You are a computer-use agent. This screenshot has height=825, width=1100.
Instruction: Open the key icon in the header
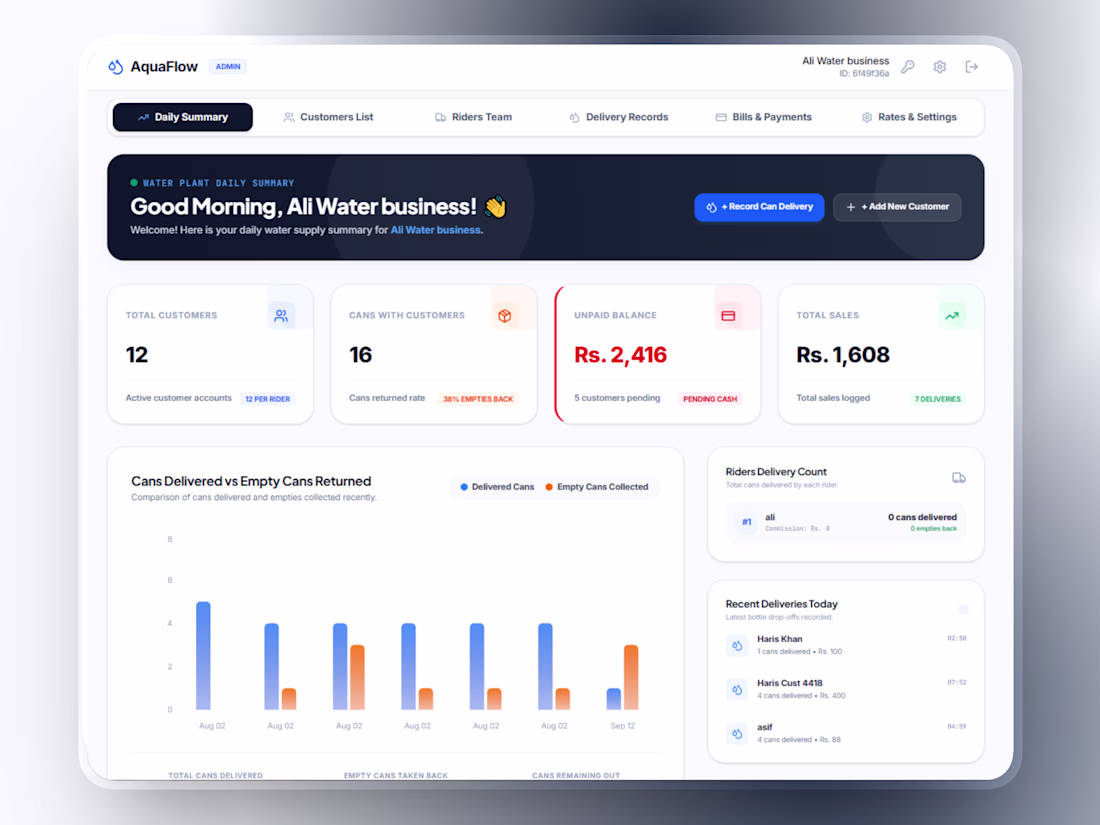tap(908, 67)
